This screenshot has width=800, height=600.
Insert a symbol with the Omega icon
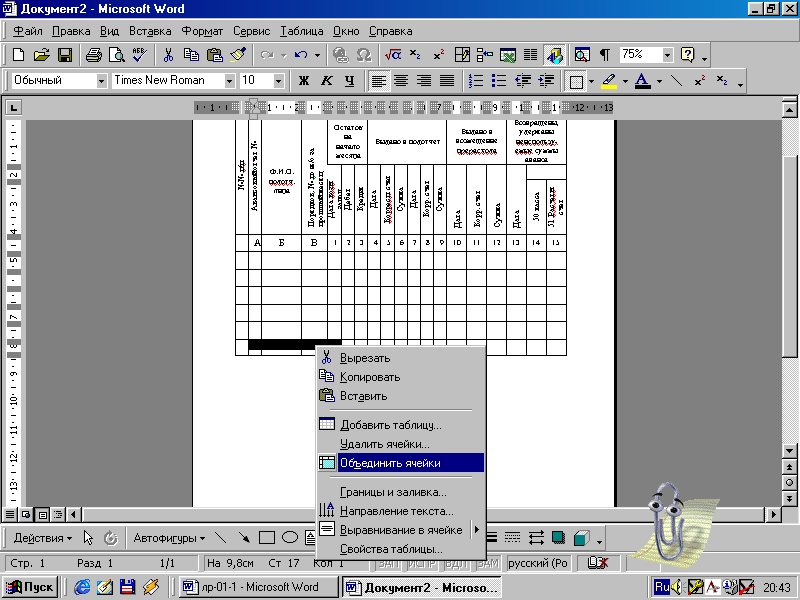(364, 55)
